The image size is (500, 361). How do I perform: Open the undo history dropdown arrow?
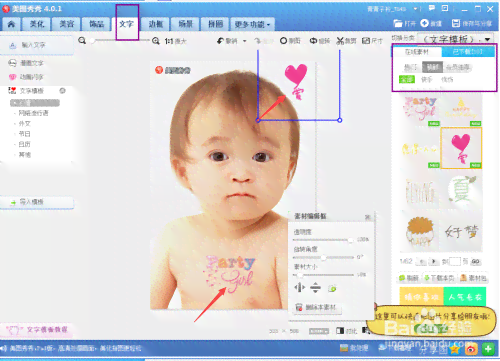pos(245,41)
